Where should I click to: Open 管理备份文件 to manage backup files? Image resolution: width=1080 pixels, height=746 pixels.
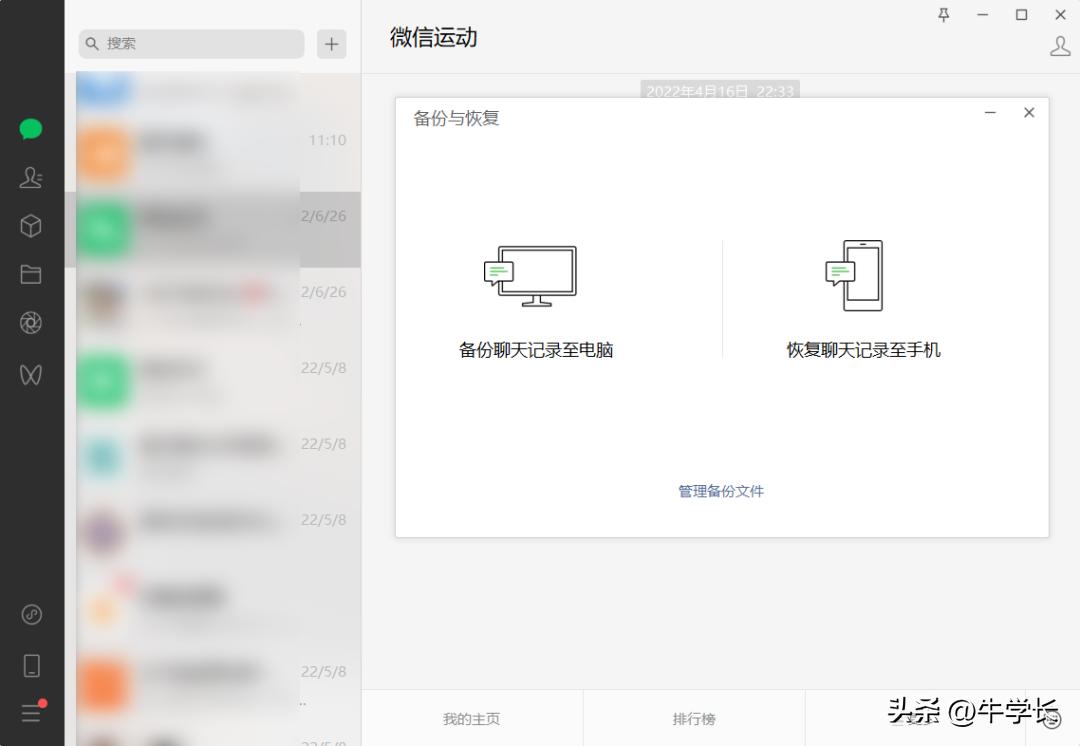[x=721, y=491]
